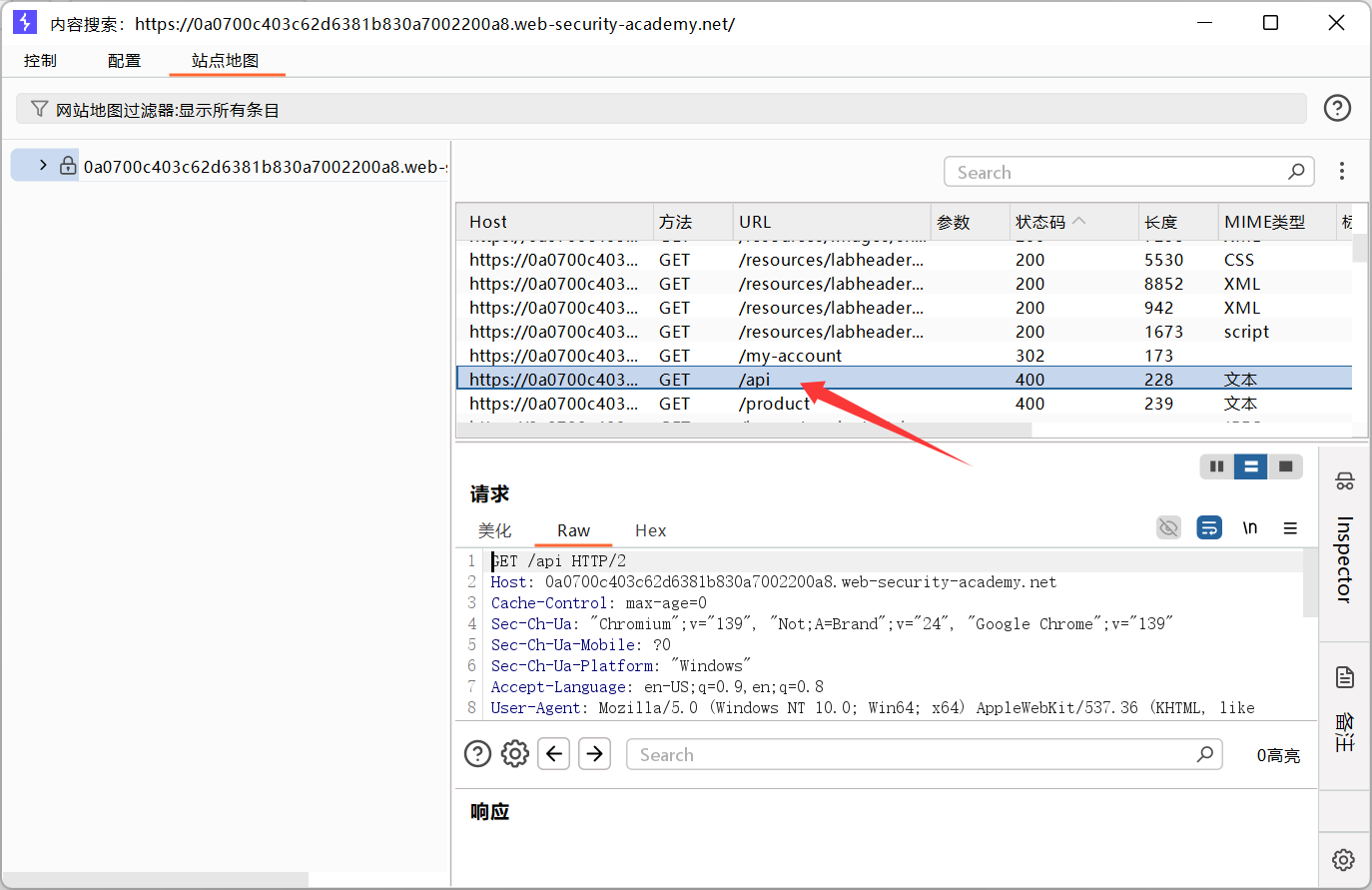
Task: Open the sidebar settings gear at bottom right
Action: tap(1343, 859)
